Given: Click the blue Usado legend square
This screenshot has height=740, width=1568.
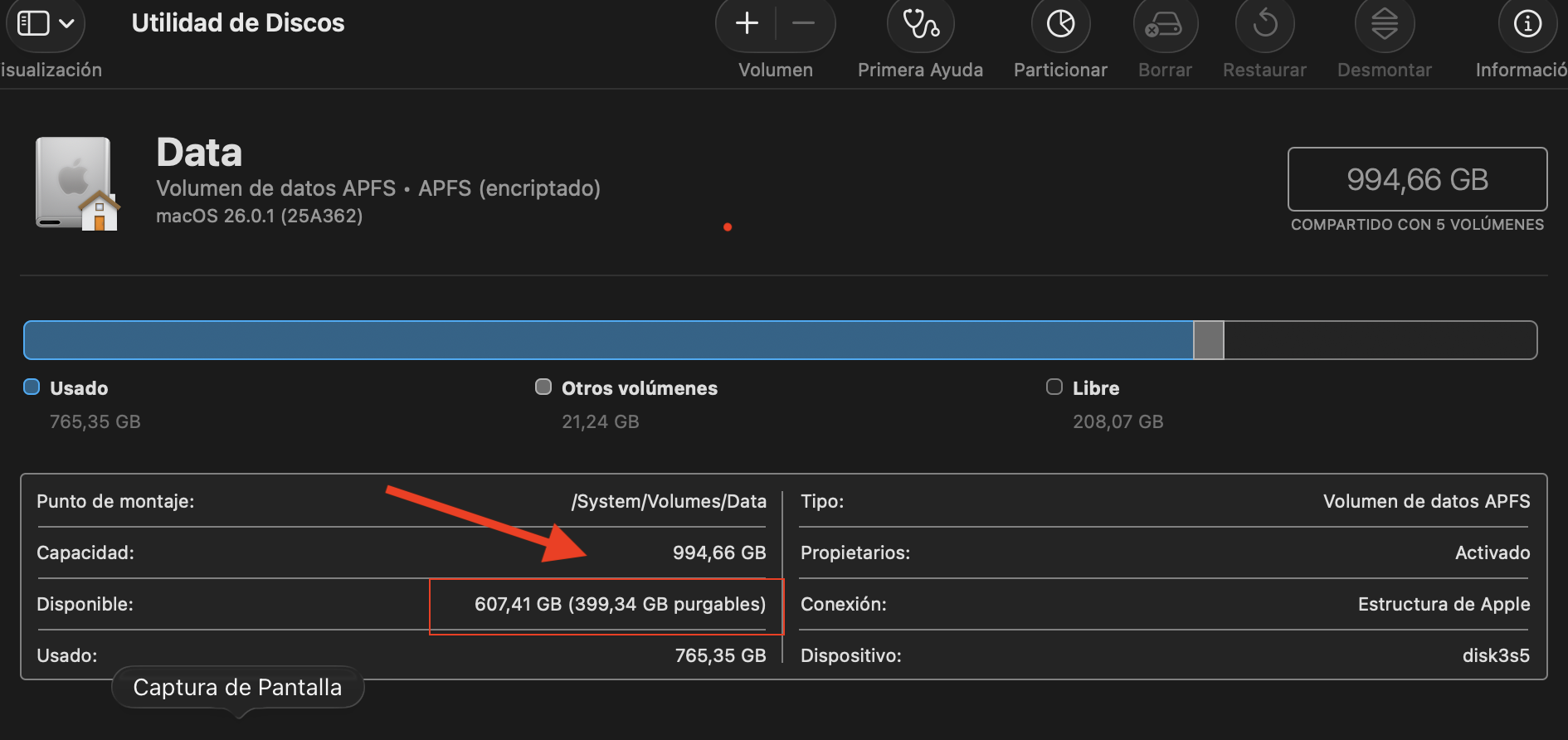Looking at the screenshot, I should [32, 387].
